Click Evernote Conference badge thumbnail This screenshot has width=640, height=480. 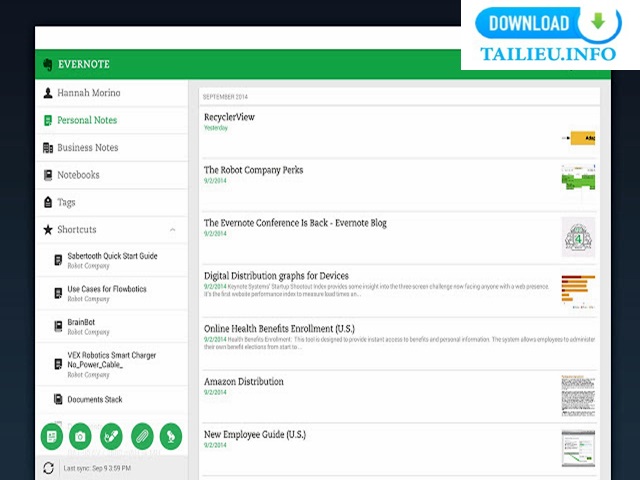tap(578, 238)
